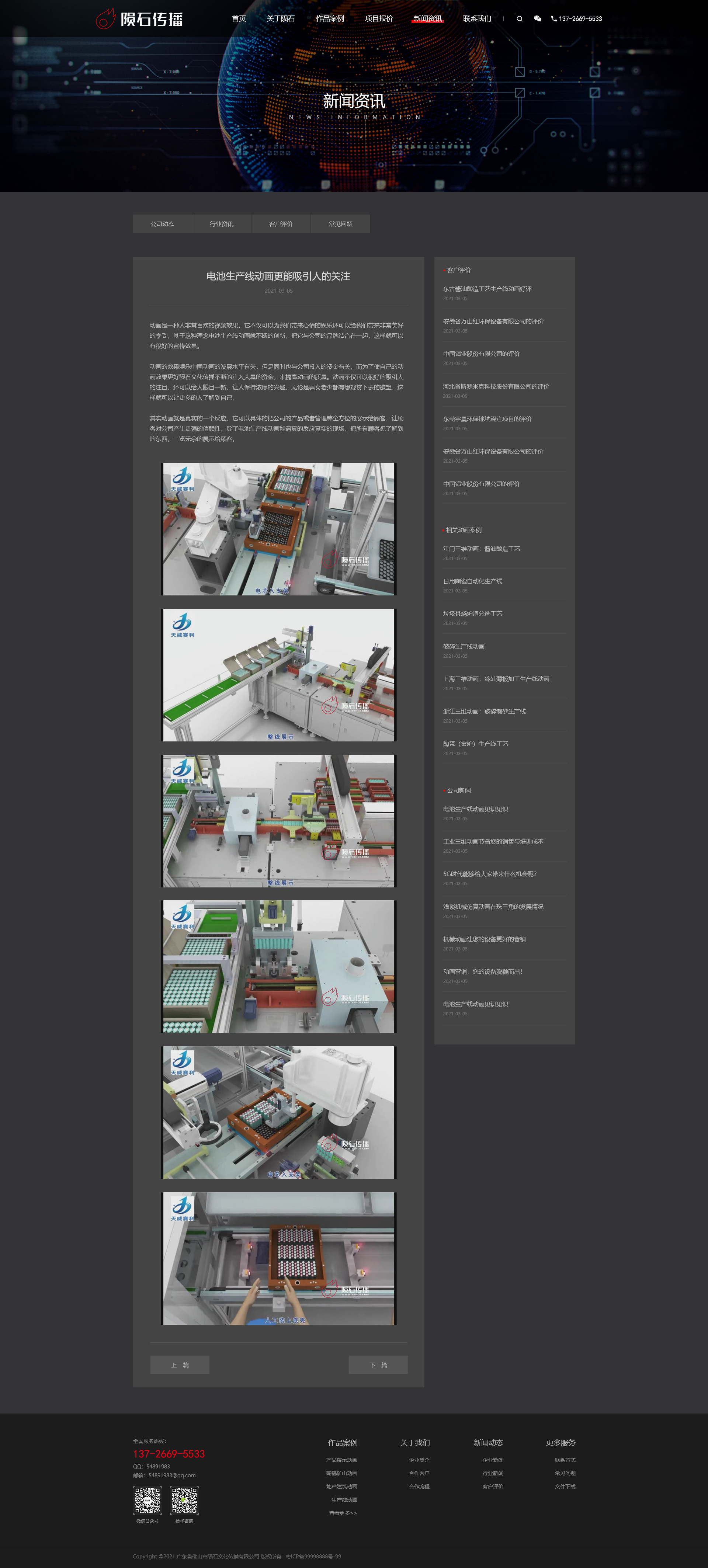Switch to the 行业资讯 tab
This screenshot has height=1568, width=708.
(x=222, y=224)
